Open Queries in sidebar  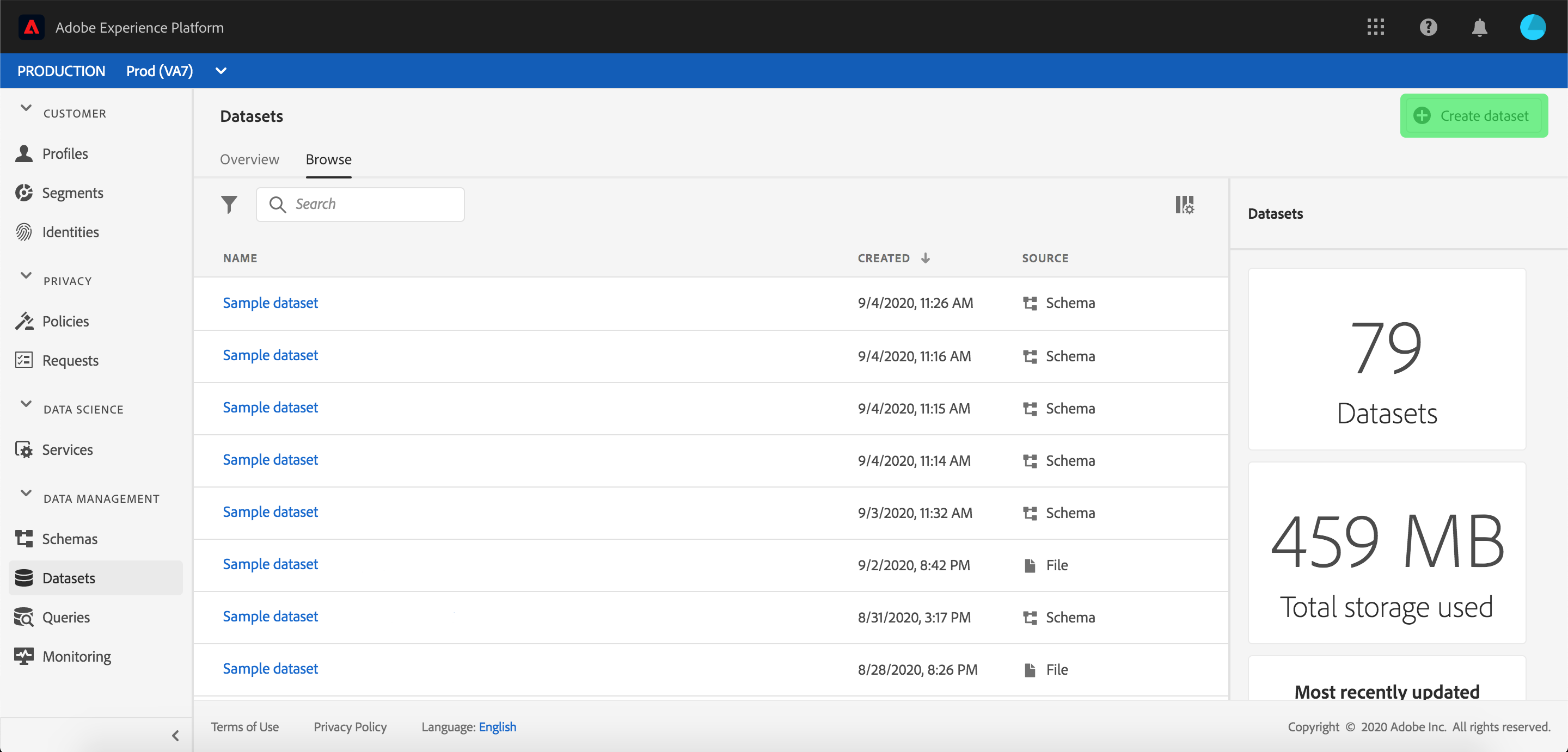66,617
